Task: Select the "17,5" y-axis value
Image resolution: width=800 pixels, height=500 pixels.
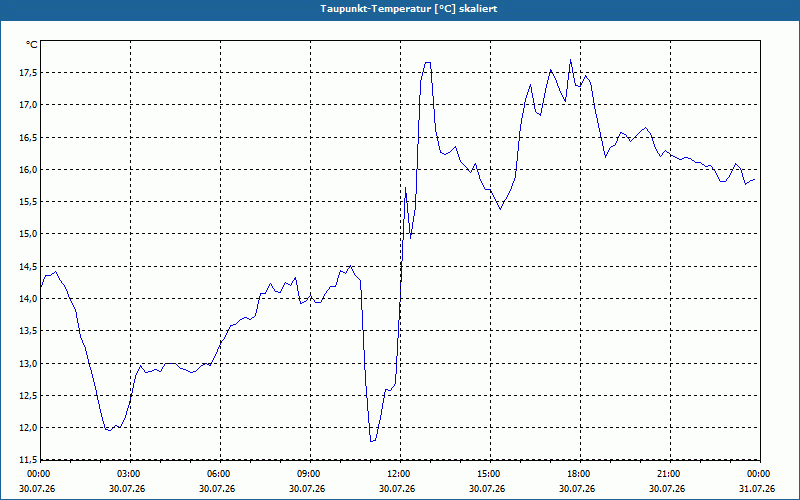Action: pos(28,73)
